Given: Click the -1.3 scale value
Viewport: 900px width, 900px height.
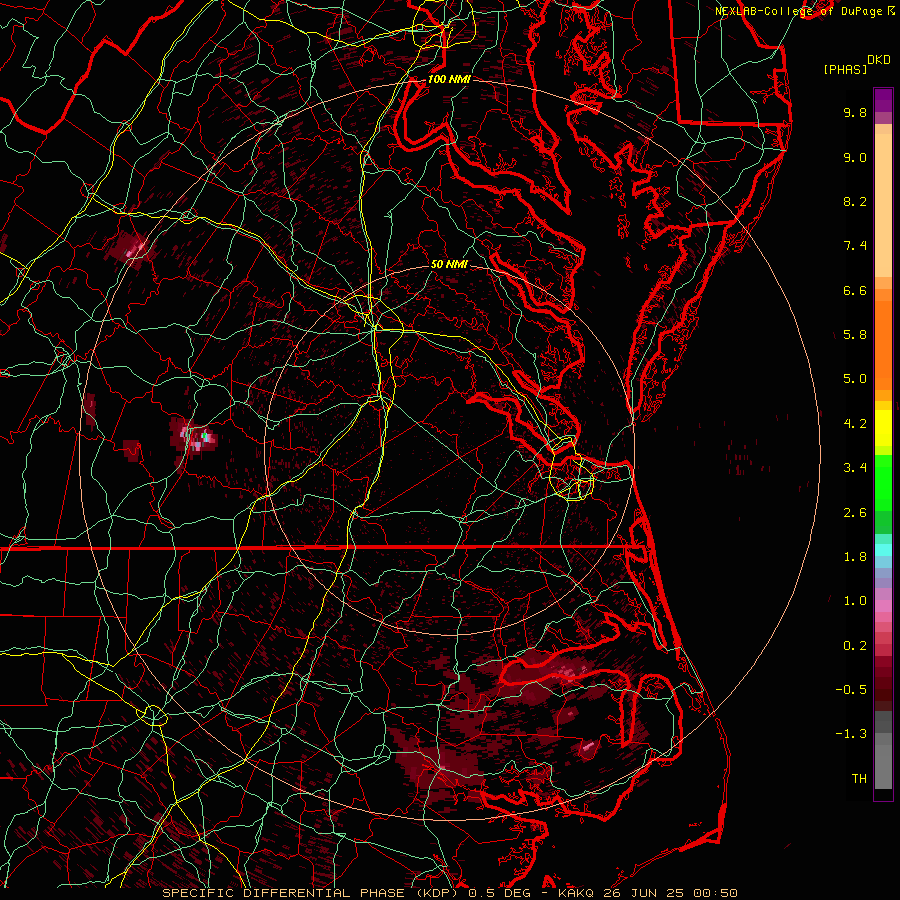Looking at the screenshot, I should (851, 735).
